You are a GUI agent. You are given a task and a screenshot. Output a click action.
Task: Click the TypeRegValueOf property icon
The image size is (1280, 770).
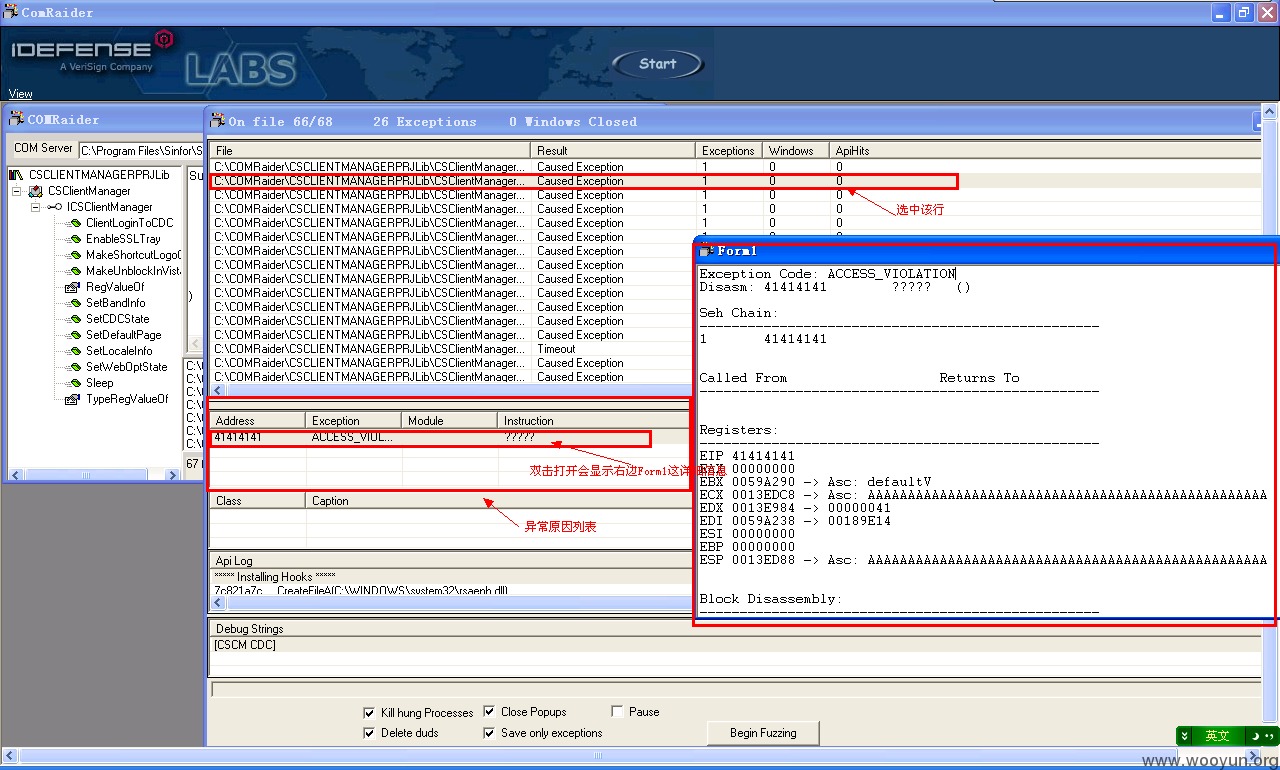tap(73, 399)
